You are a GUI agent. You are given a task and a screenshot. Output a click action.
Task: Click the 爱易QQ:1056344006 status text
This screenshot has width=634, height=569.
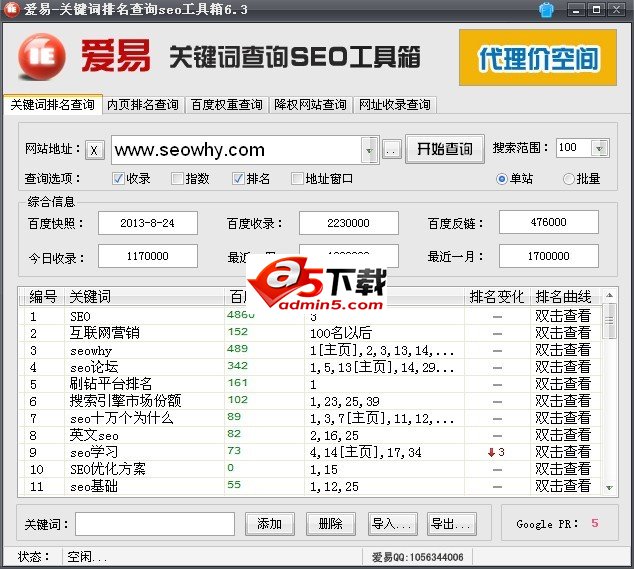tap(417, 557)
